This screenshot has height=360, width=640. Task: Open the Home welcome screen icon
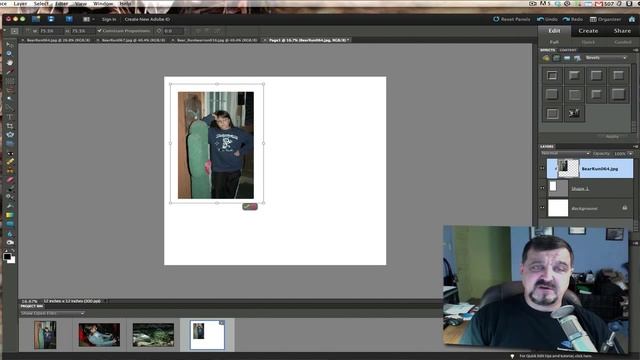point(632,19)
